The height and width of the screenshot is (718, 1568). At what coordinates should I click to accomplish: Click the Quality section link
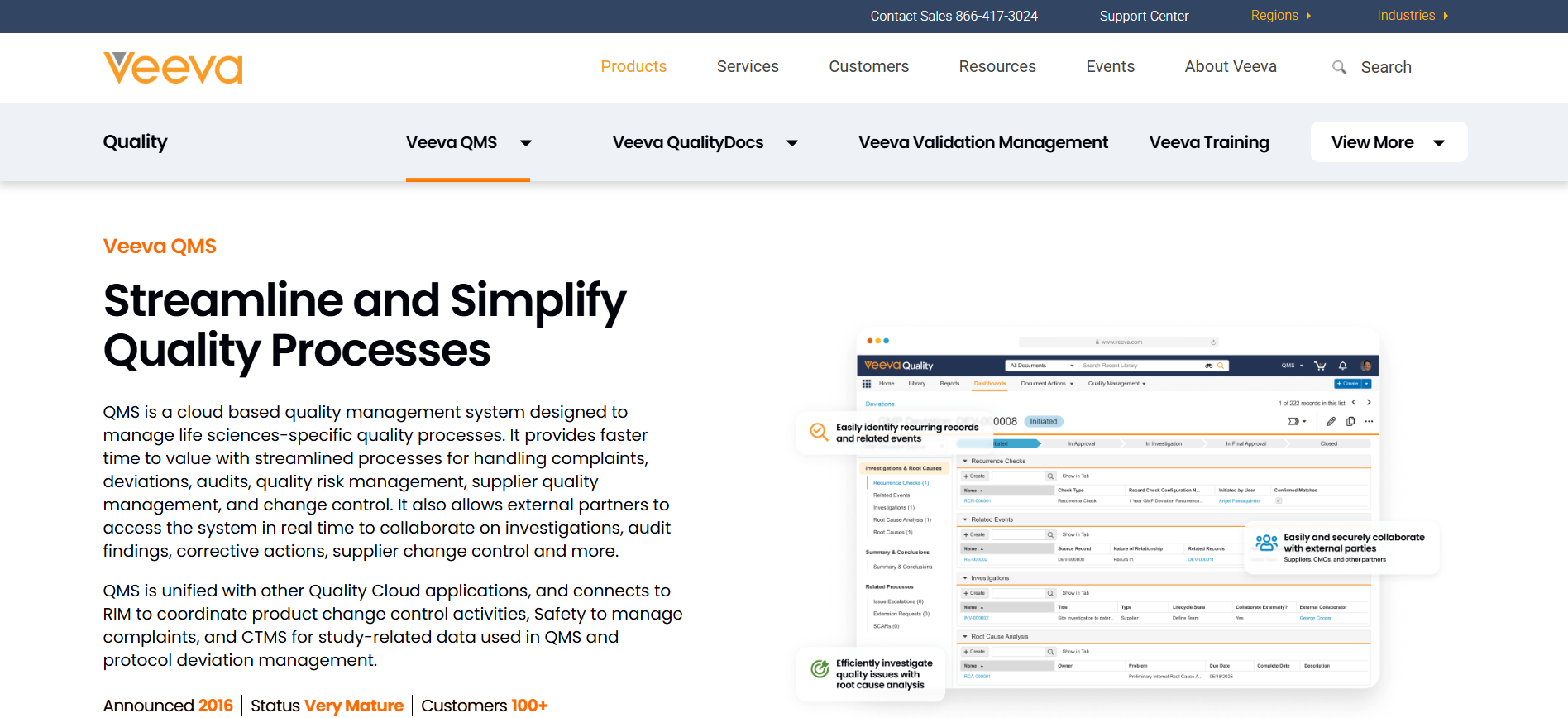(x=135, y=142)
